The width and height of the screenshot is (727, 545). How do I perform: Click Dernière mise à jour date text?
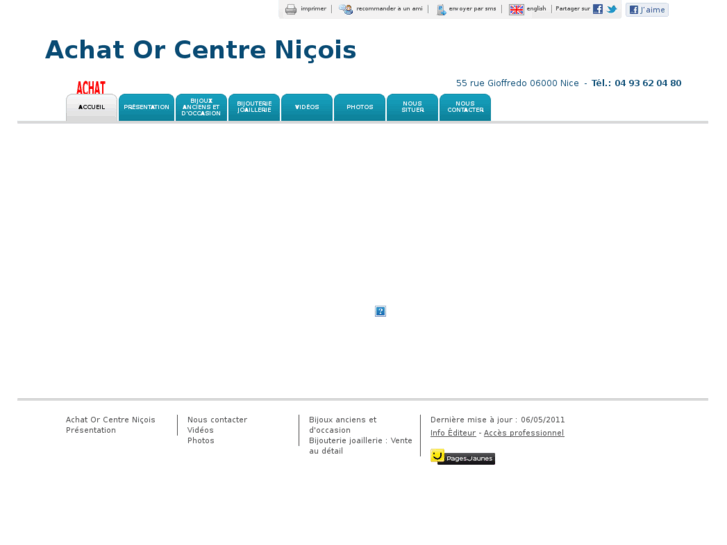(497, 420)
